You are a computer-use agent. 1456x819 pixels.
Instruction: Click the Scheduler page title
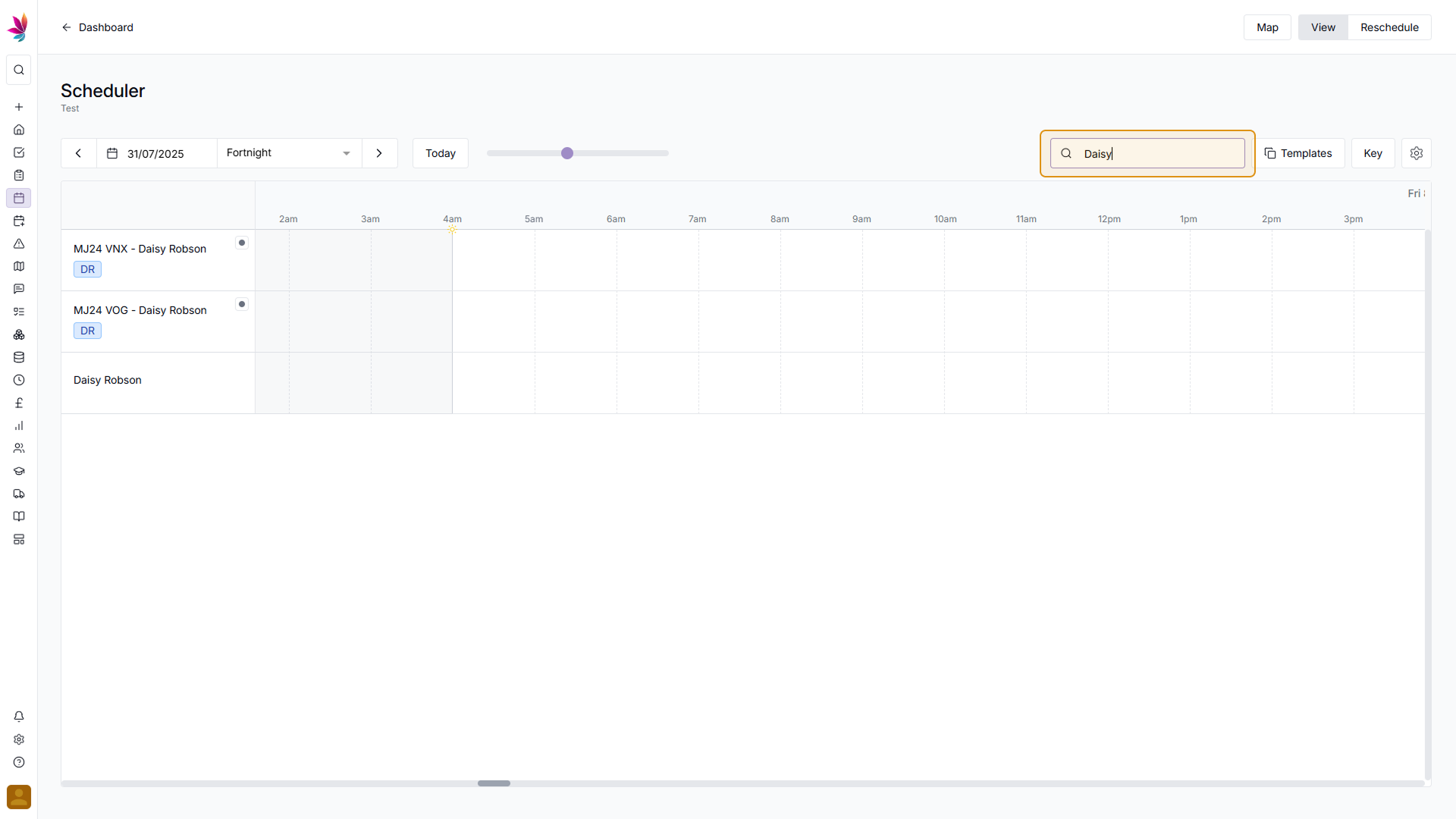click(102, 90)
